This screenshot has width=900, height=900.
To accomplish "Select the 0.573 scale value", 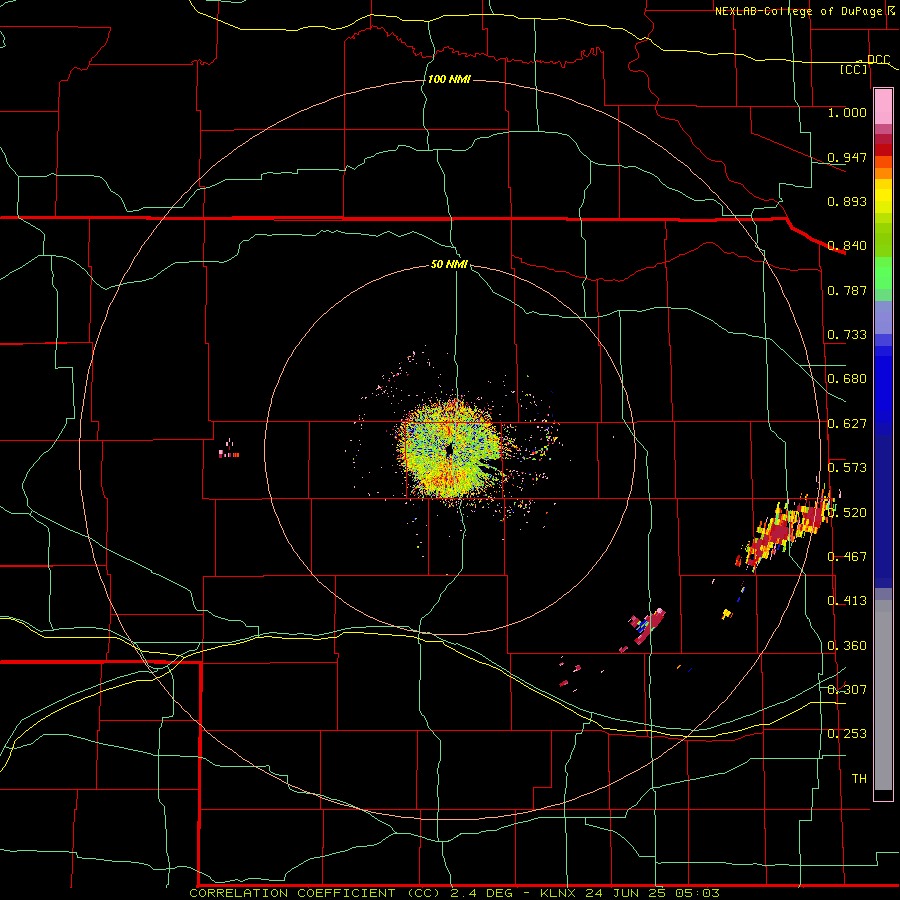I will [x=847, y=468].
